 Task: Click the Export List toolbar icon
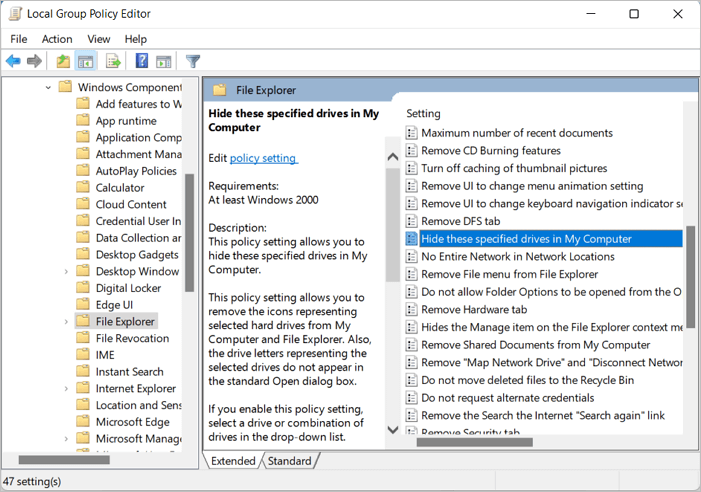pos(113,62)
